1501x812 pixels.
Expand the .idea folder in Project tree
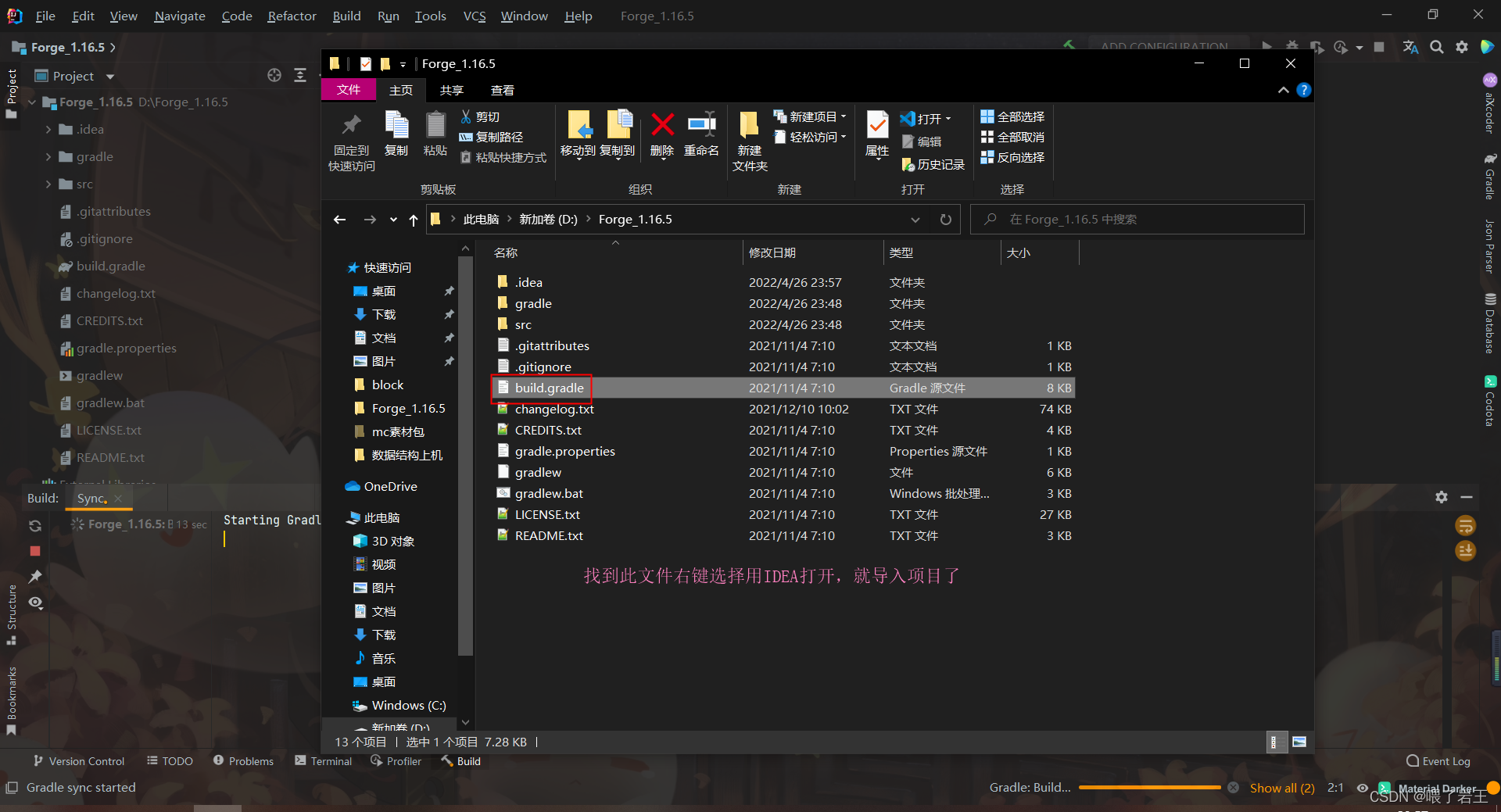(48, 130)
